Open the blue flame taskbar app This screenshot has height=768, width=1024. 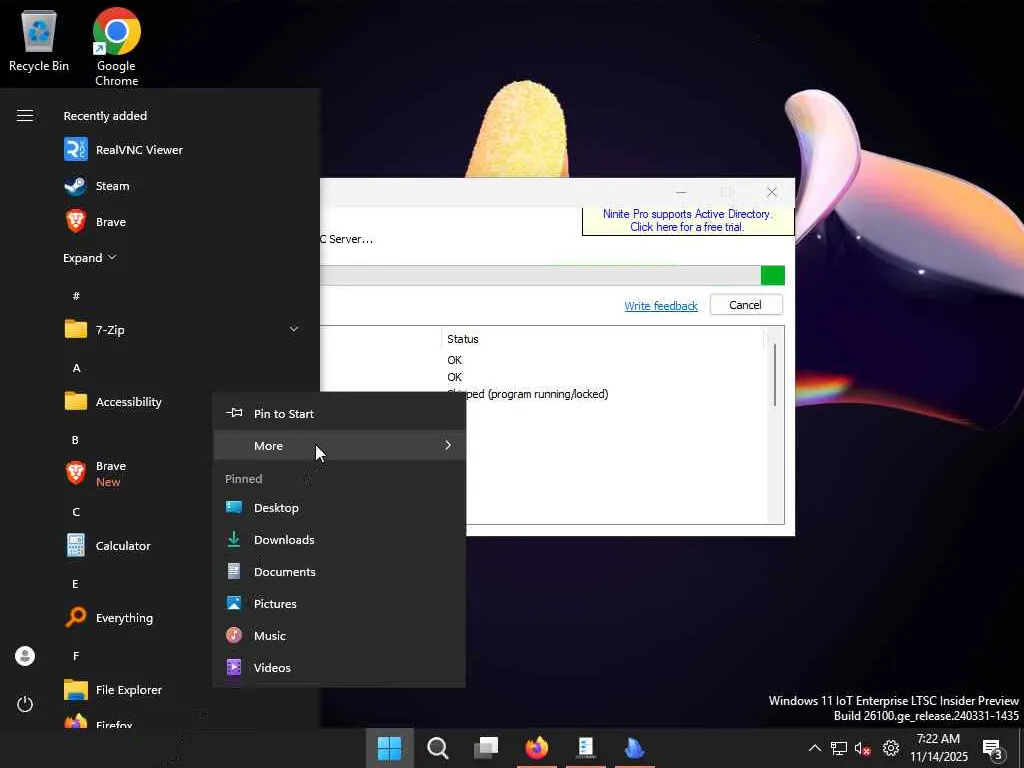click(634, 748)
